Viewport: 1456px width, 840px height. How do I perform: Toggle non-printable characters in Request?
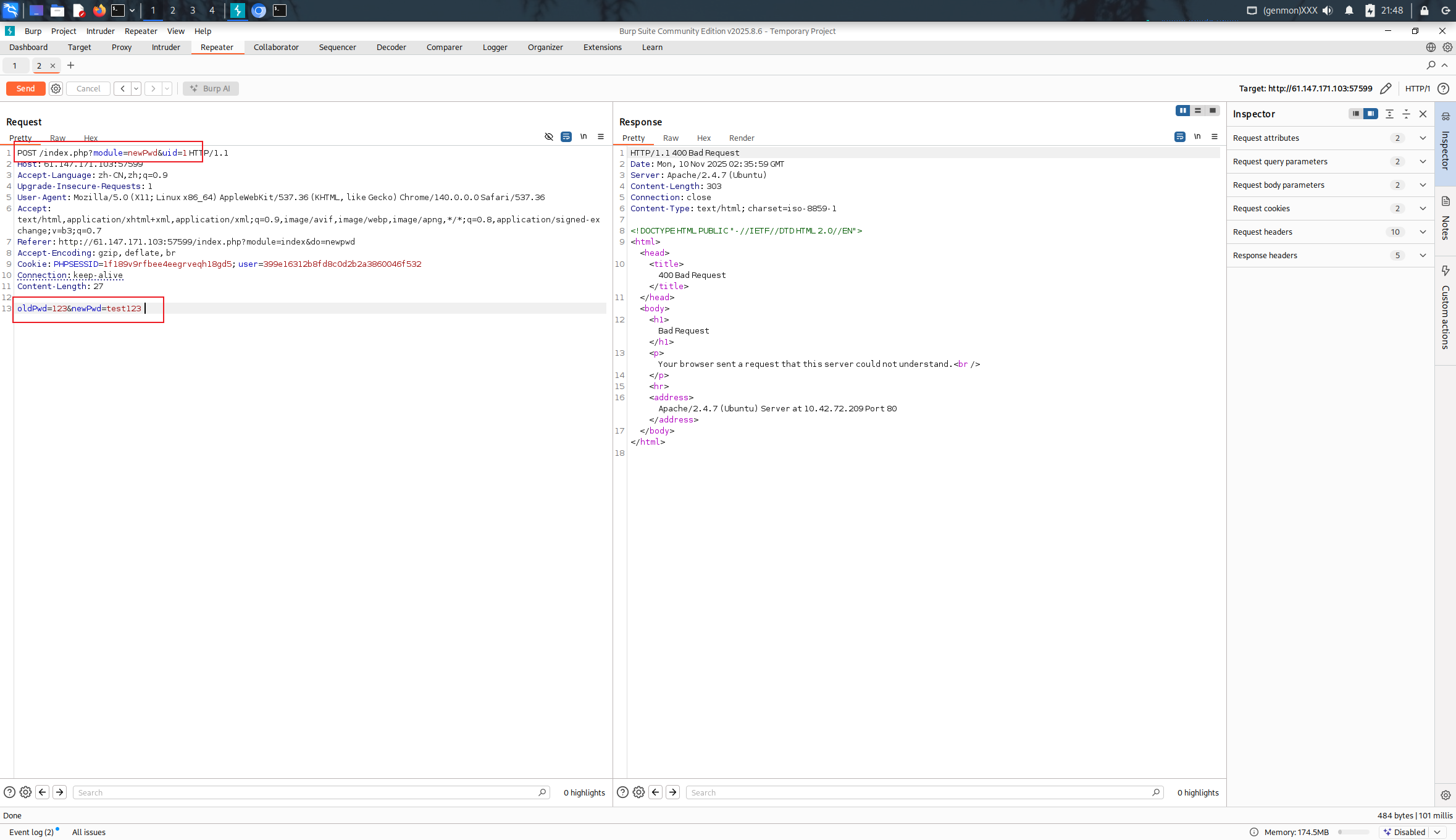(583, 136)
